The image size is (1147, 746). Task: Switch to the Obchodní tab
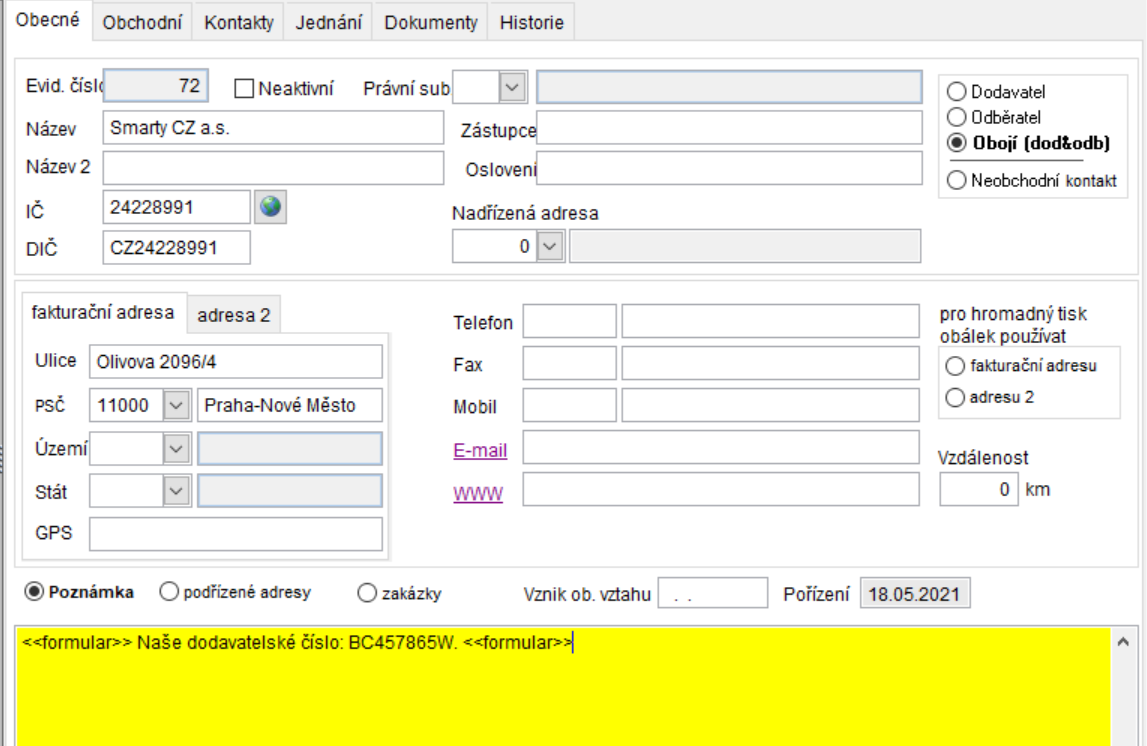click(142, 23)
